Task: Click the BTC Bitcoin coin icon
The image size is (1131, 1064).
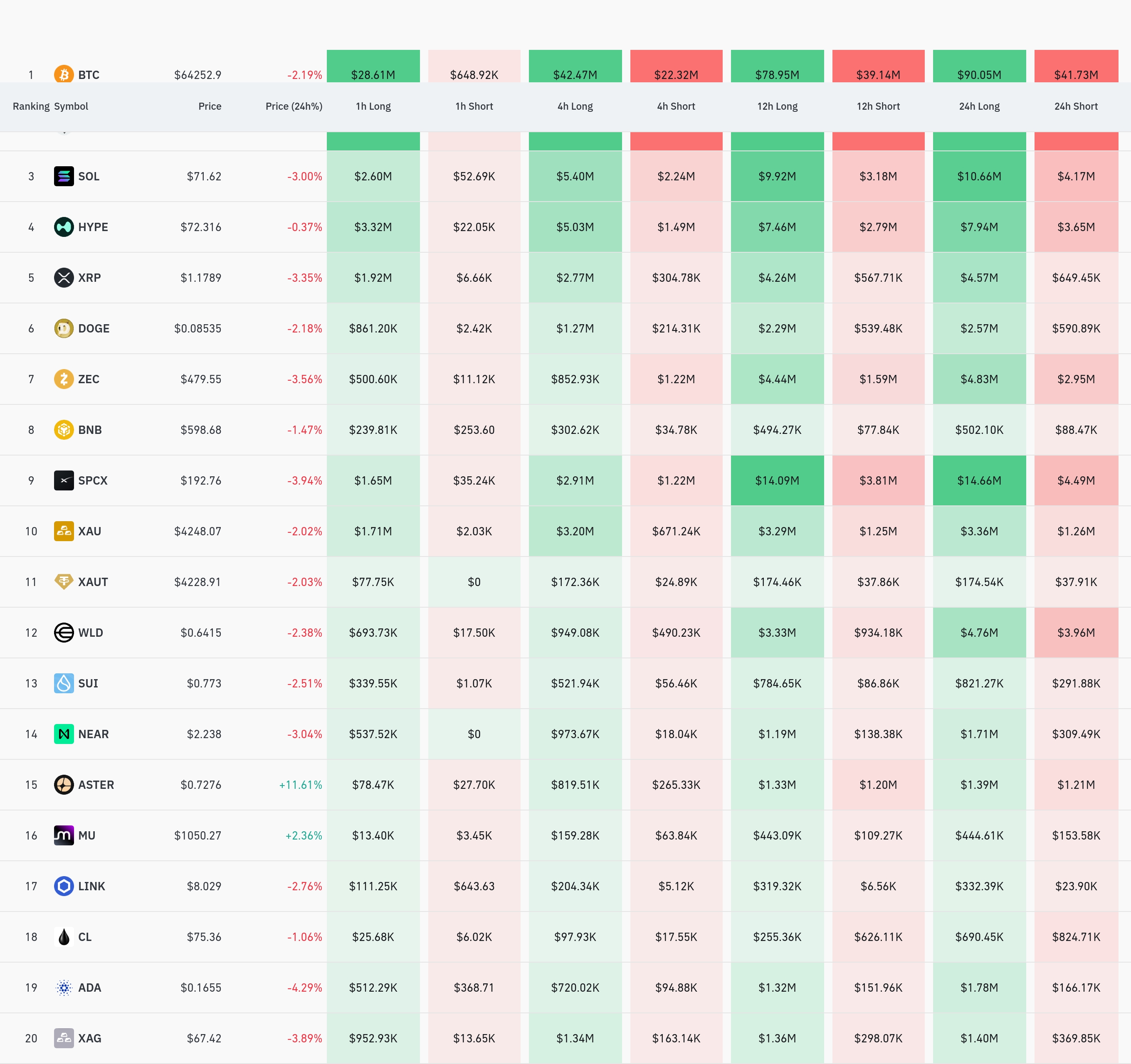Action: click(x=64, y=74)
